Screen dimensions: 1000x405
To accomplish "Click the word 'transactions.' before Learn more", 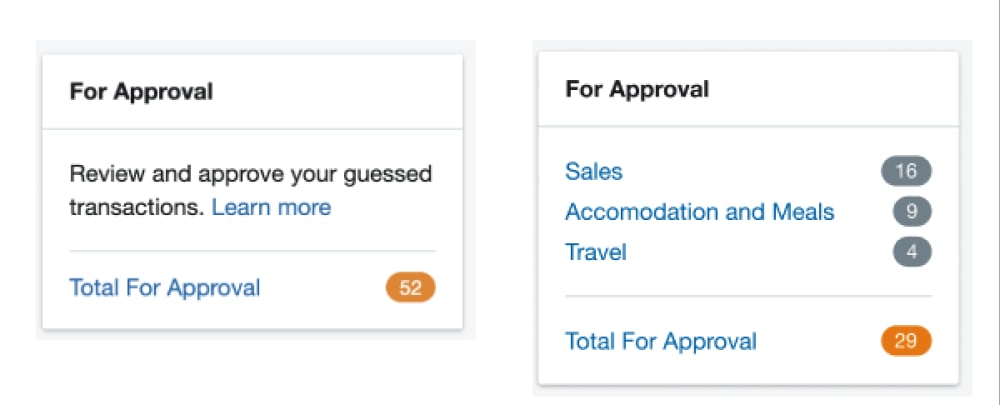I will point(137,208).
